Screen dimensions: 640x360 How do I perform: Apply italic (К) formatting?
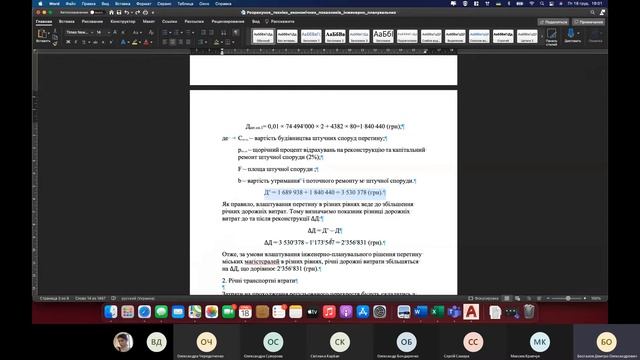click(76, 42)
